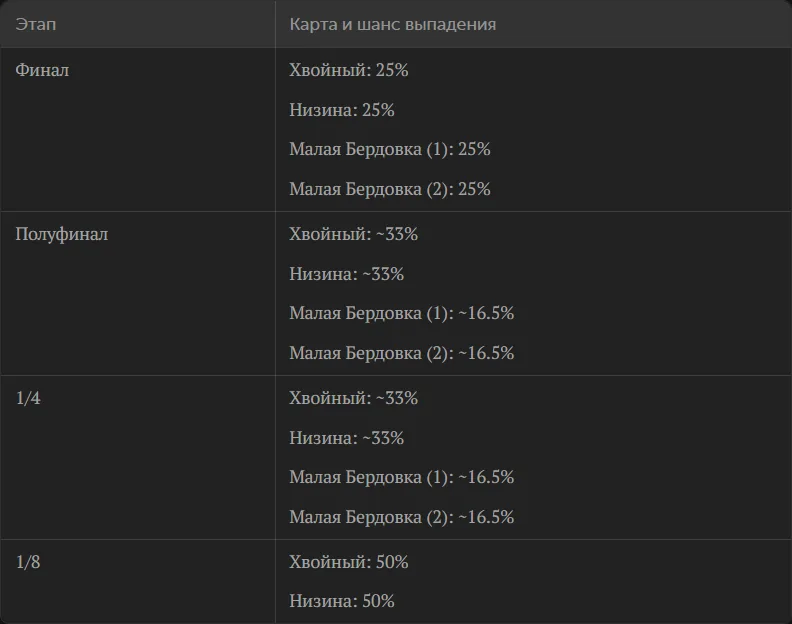Click Хвойный: ~33% in Полуфинал row
The width and height of the screenshot is (792, 624).
(353, 234)
